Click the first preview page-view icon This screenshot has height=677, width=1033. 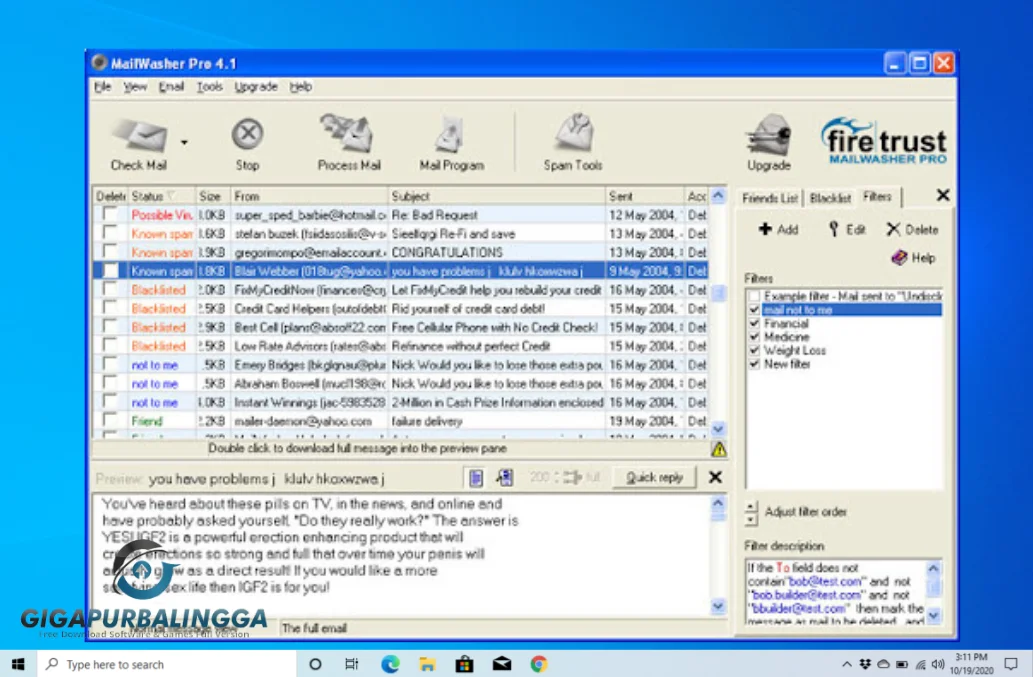coord(476,477)
